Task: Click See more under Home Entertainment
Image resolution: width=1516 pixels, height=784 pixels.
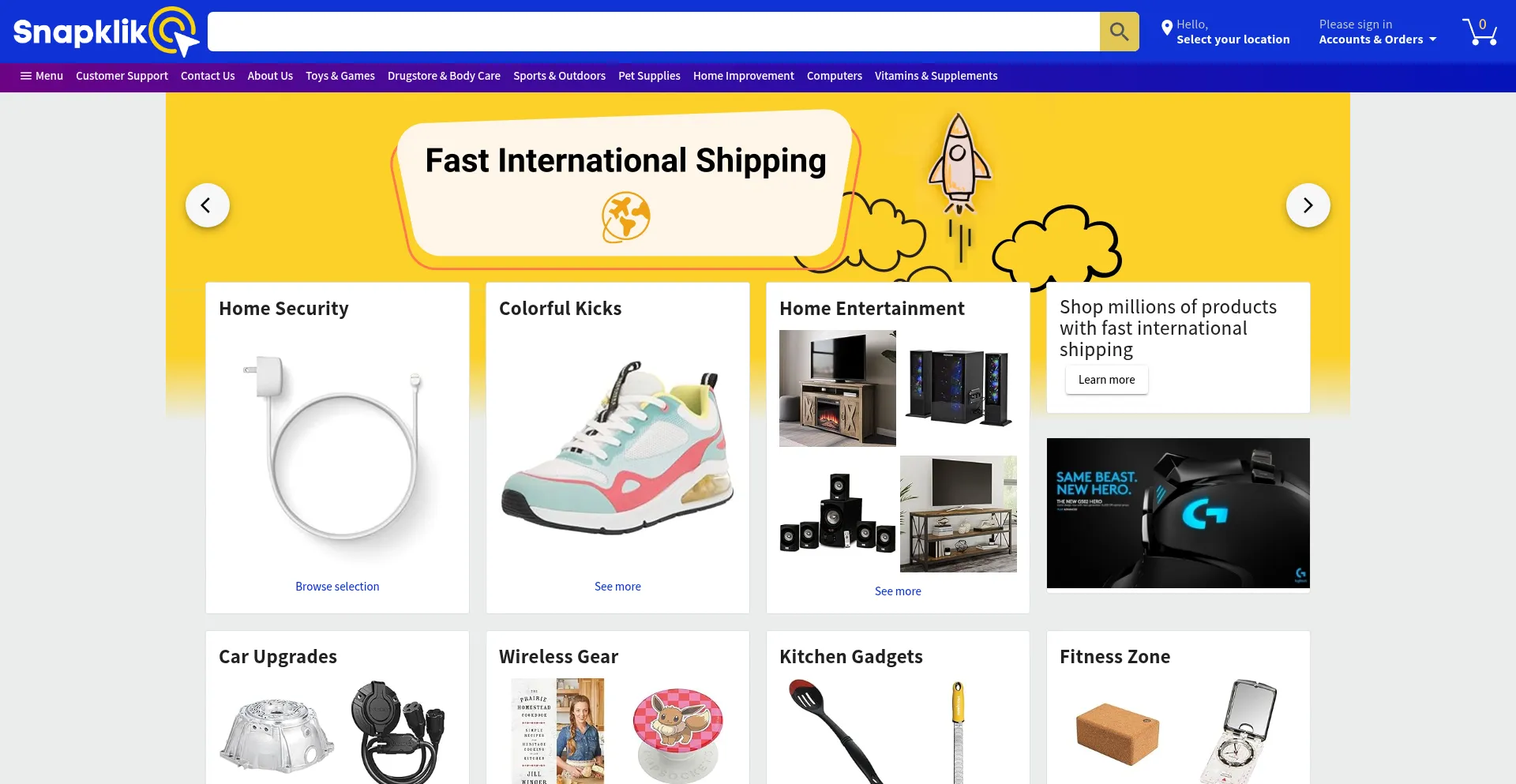Action: tap(898, 591)
